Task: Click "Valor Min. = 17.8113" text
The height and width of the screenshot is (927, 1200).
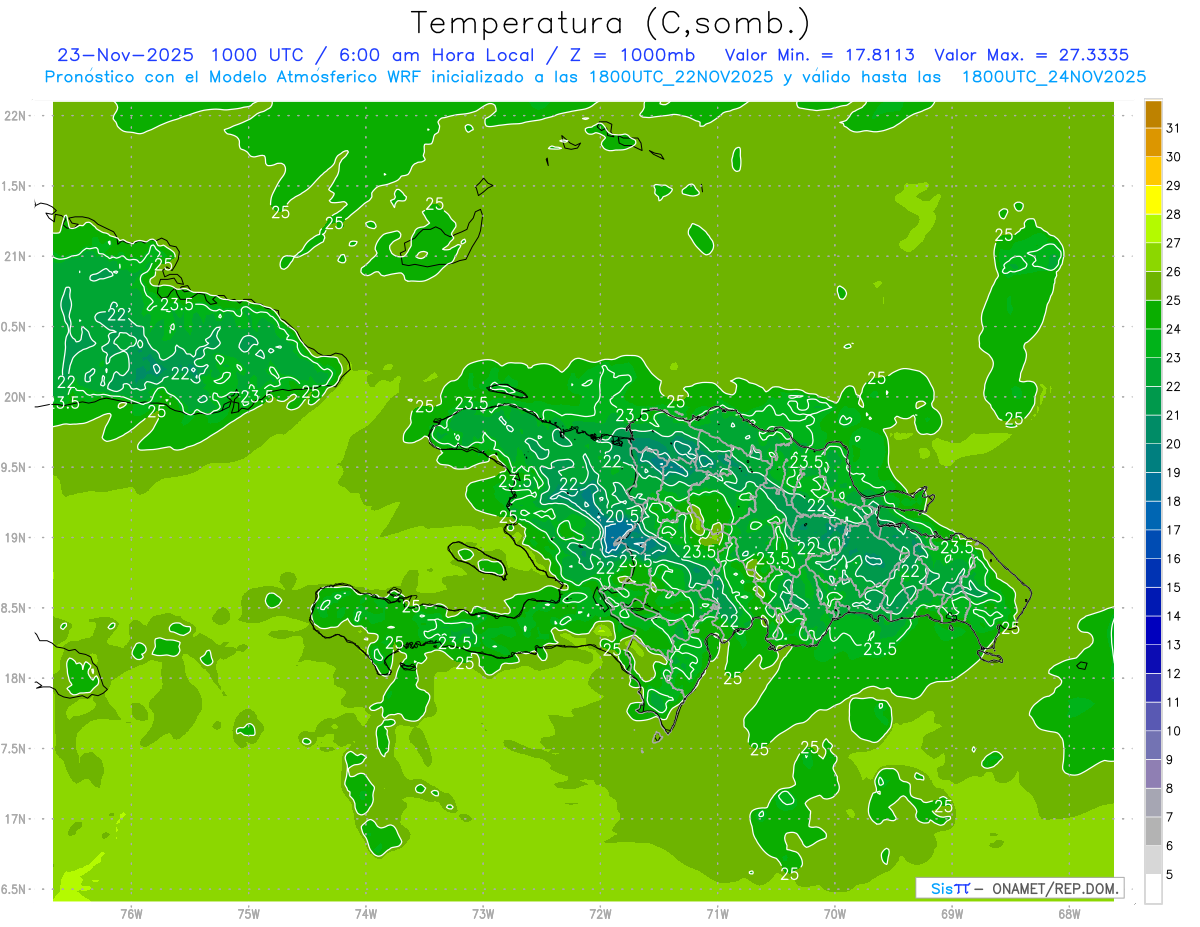Action: (x=820, y=55)
